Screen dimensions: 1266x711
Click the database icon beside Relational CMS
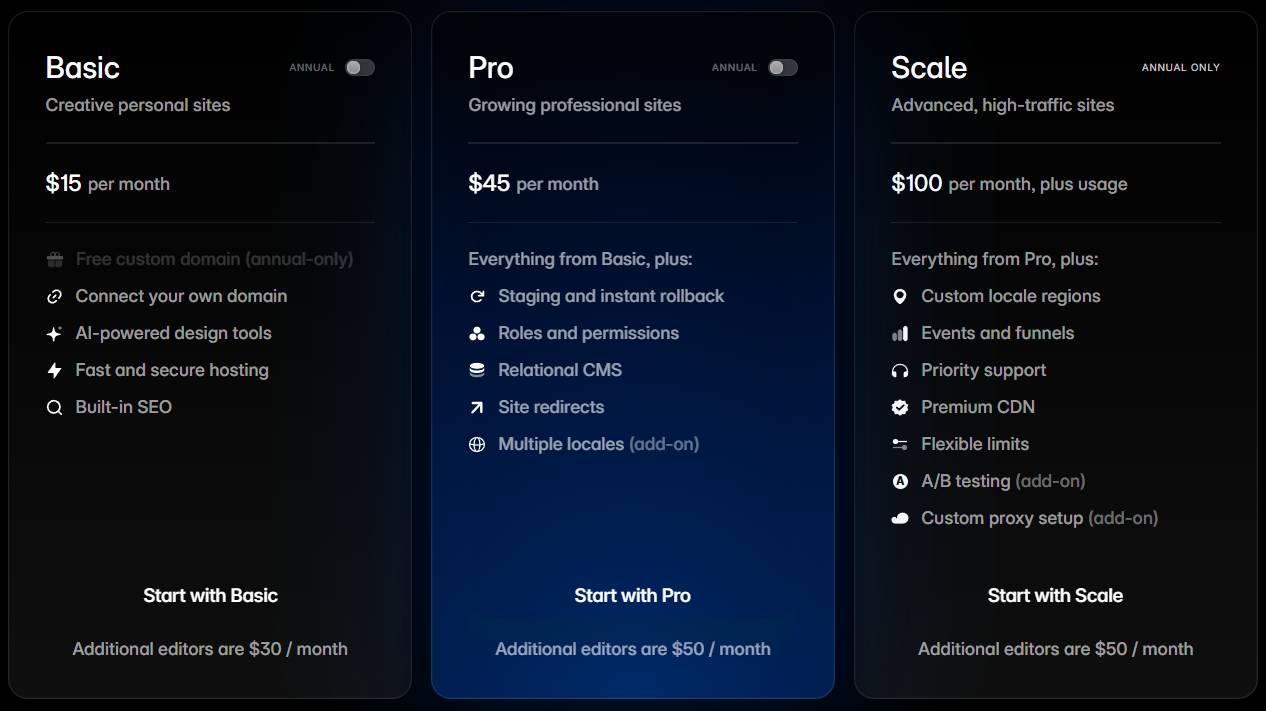coord(477,370)
